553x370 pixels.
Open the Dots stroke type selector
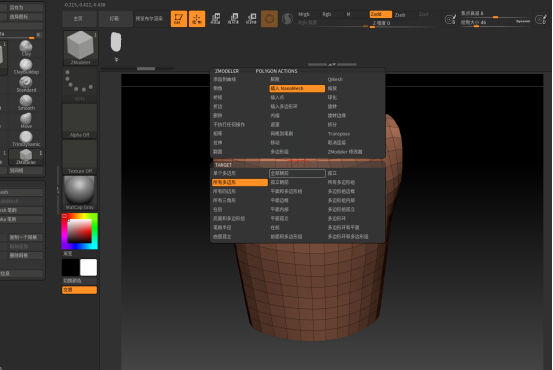pyautogui.click(x=80, y=85)
